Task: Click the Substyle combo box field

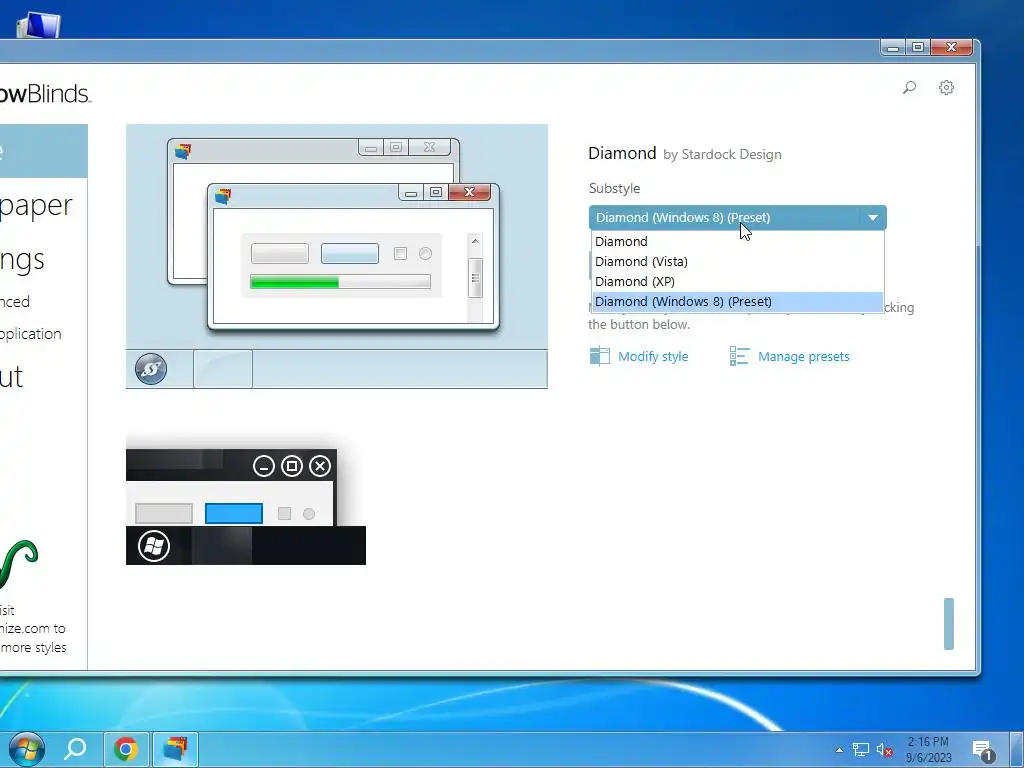Action: (737, 217)
